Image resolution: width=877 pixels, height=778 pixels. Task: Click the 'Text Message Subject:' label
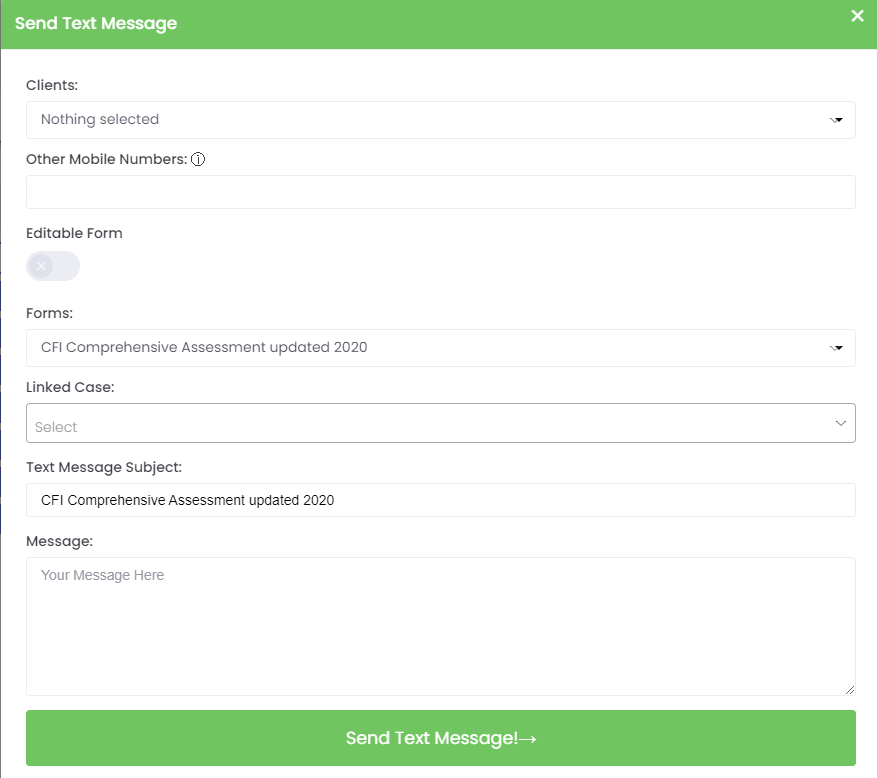[104, 467]
